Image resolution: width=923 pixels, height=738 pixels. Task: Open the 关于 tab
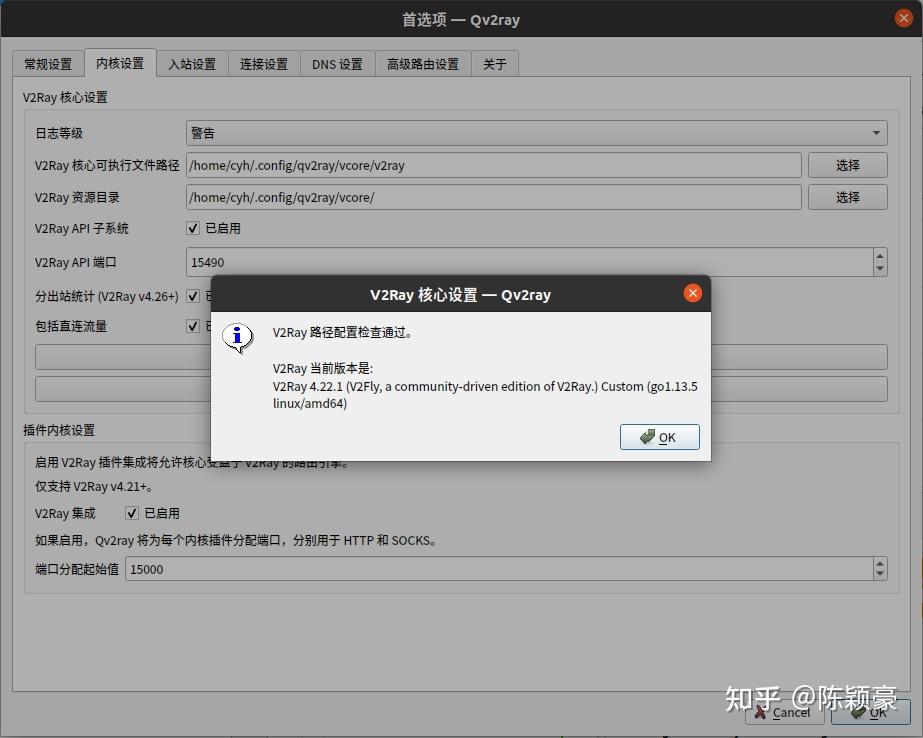[x=494, y=63]
